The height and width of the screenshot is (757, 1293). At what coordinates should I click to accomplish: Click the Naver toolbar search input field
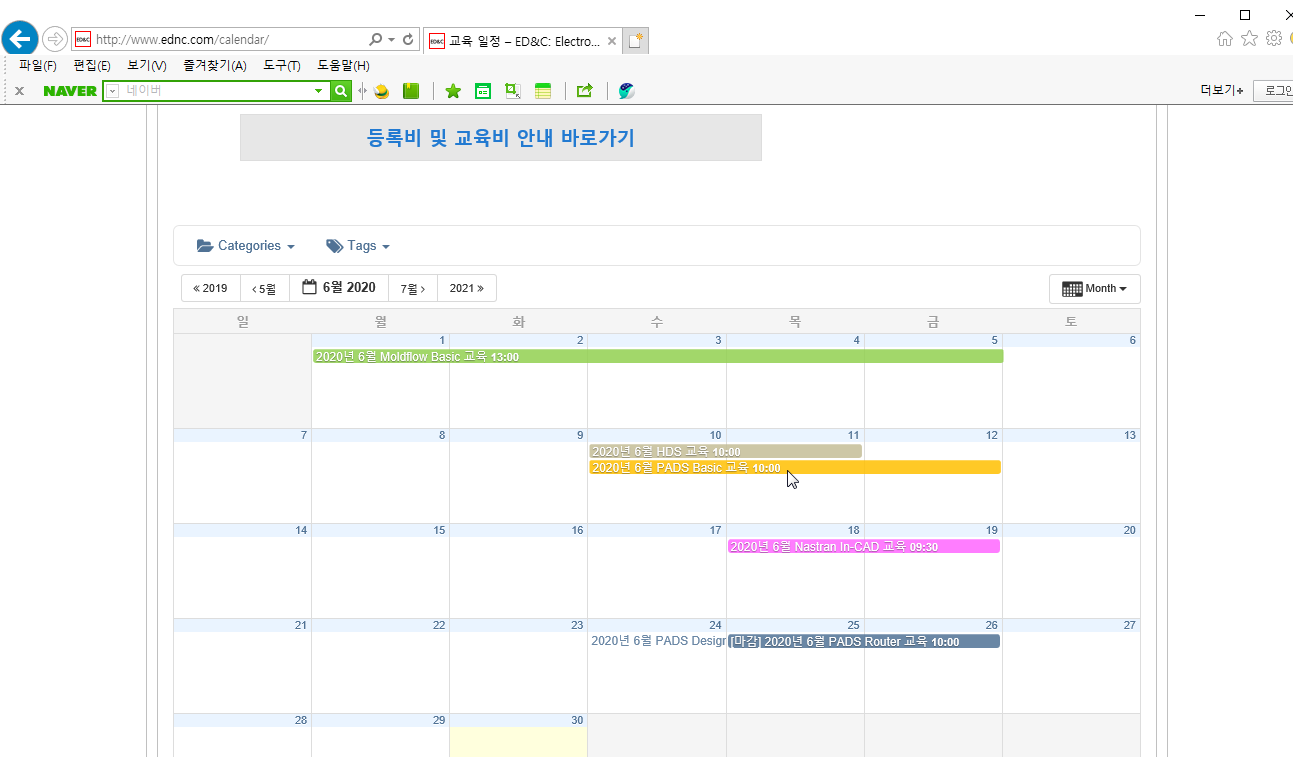click(217, 91)
